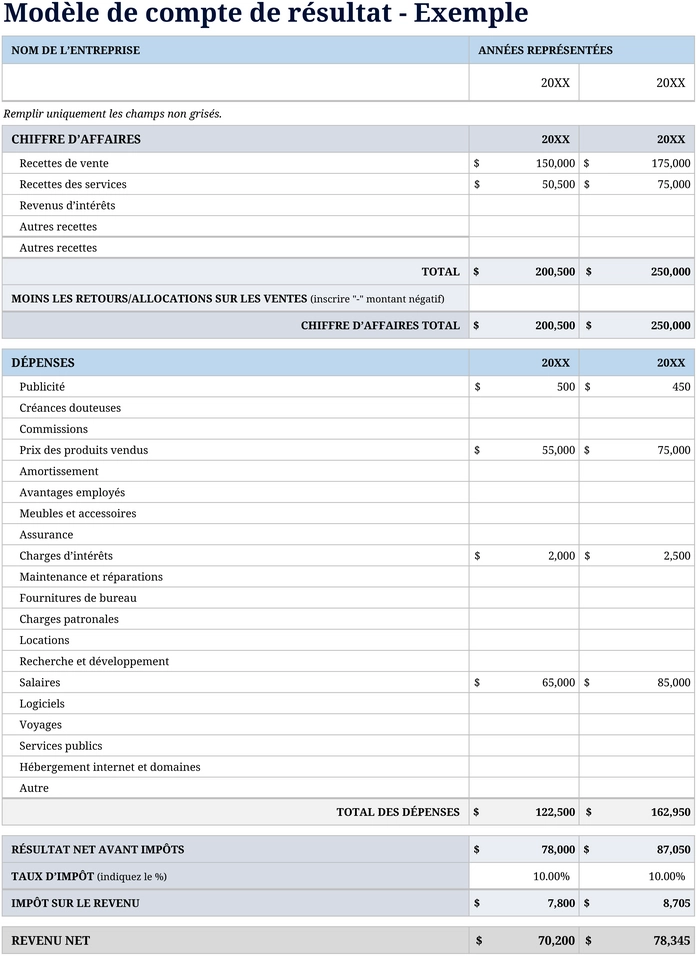The width and height of the screenshot is (697, 956).
Task: Click the IMPÔT SUR LE REVENU label
Action: coord(76,904)
